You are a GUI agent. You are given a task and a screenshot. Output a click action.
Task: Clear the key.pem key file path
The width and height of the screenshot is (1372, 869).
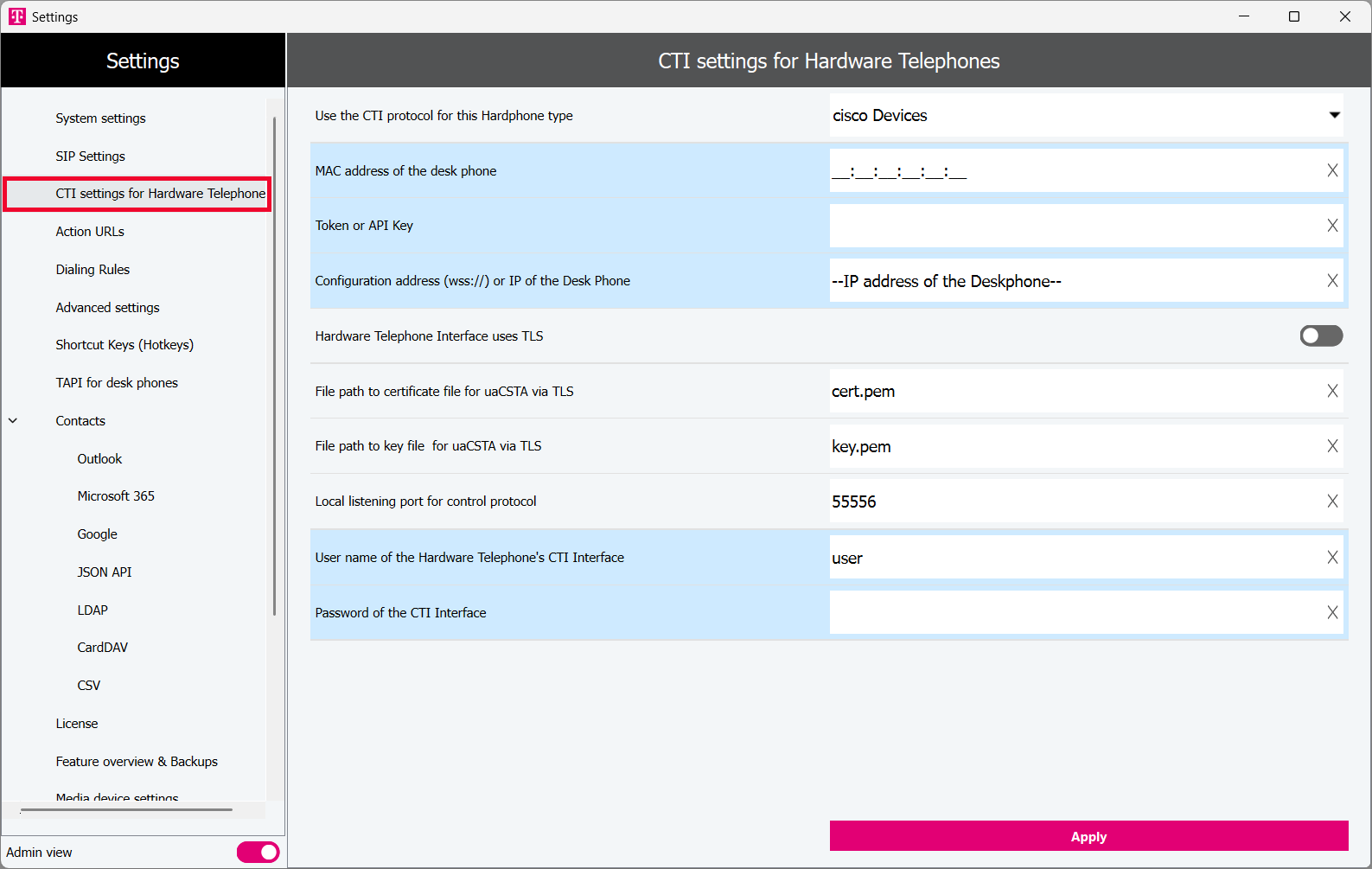[x=1332, y=446]
